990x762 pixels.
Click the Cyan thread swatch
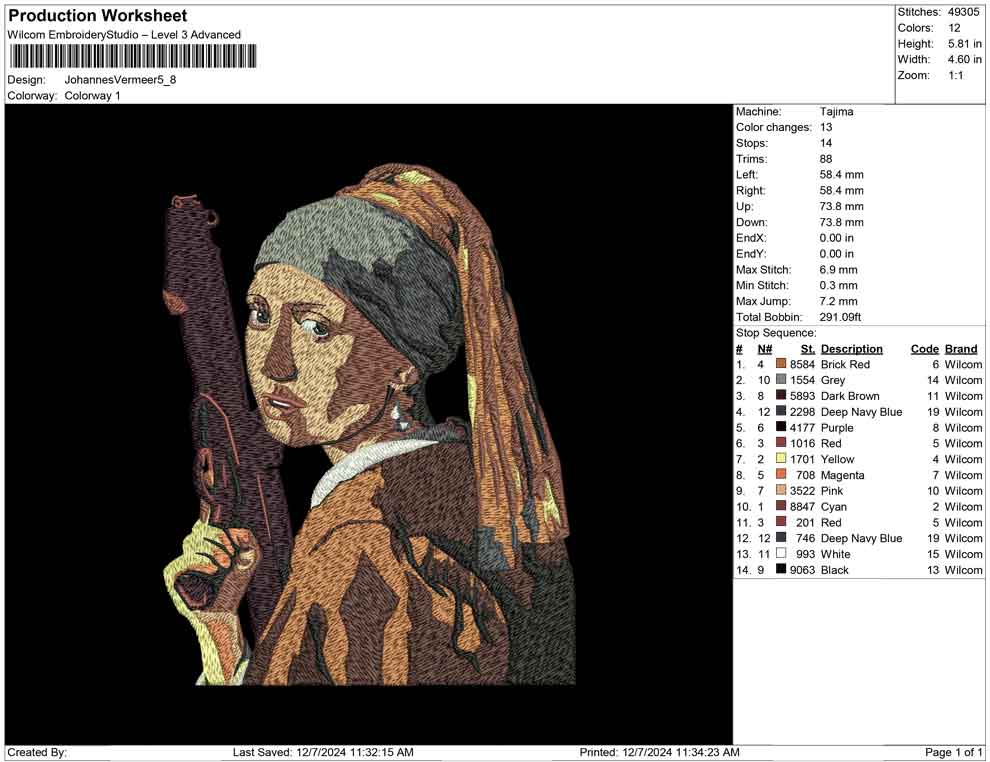781,507
